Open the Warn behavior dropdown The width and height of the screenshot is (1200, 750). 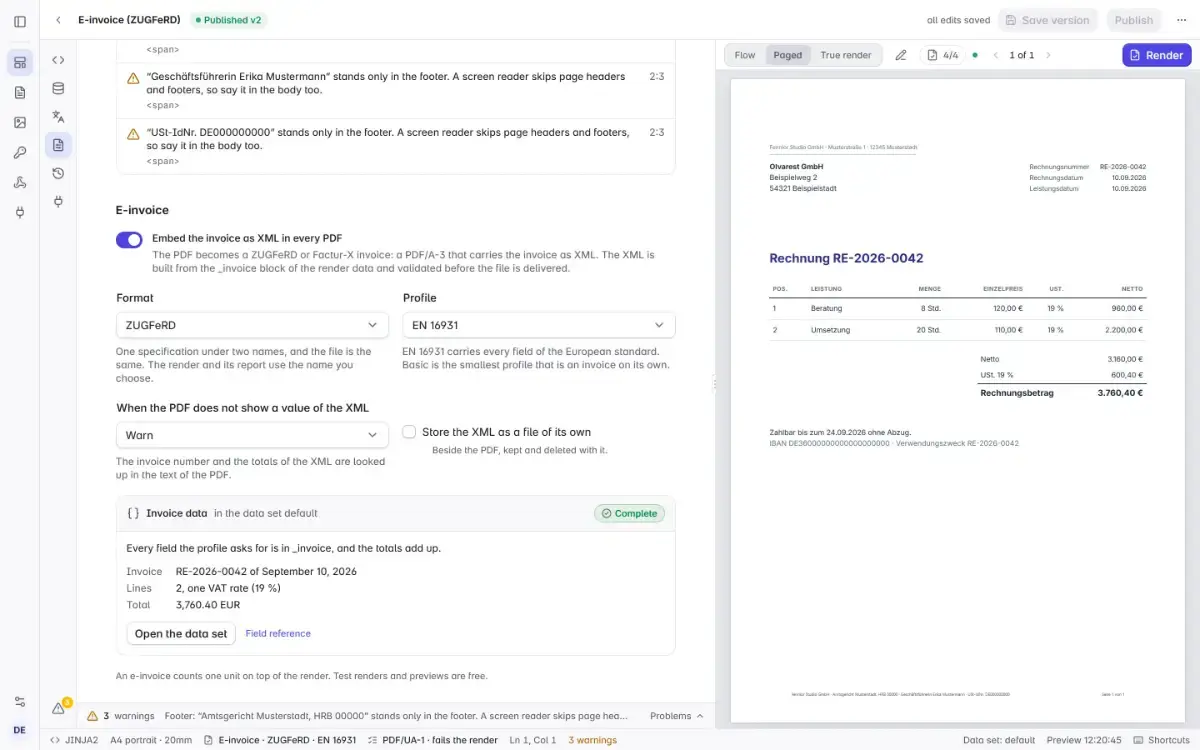(252, 435)
